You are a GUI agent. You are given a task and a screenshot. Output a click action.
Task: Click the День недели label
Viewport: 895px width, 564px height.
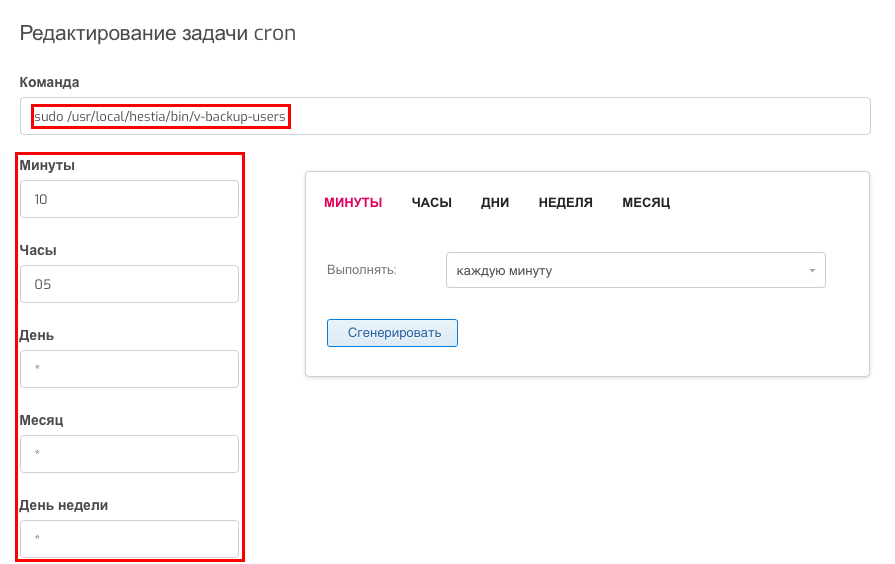coord(64,505)
